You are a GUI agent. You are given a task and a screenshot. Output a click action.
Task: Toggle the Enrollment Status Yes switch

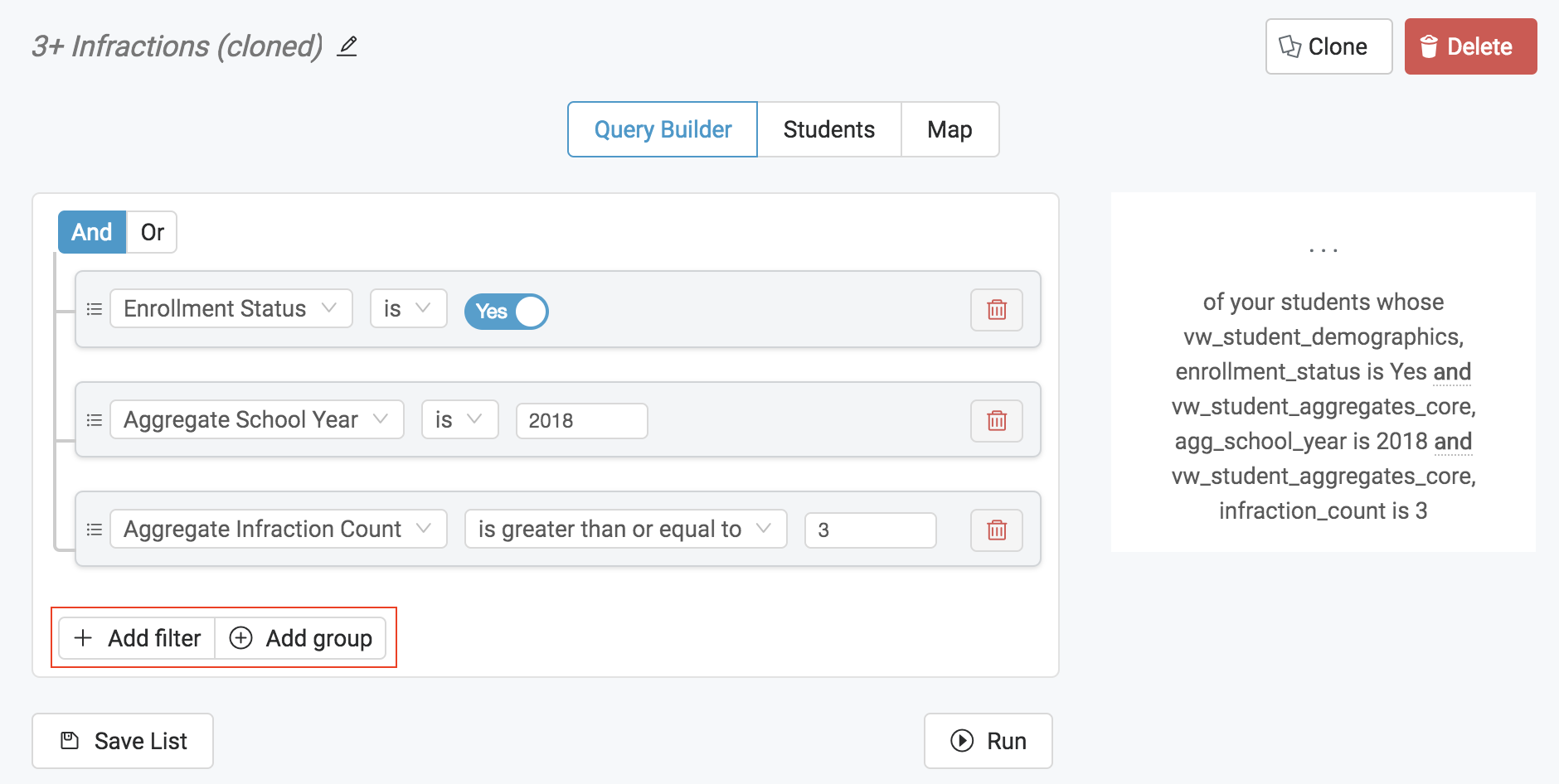[507, 312]
